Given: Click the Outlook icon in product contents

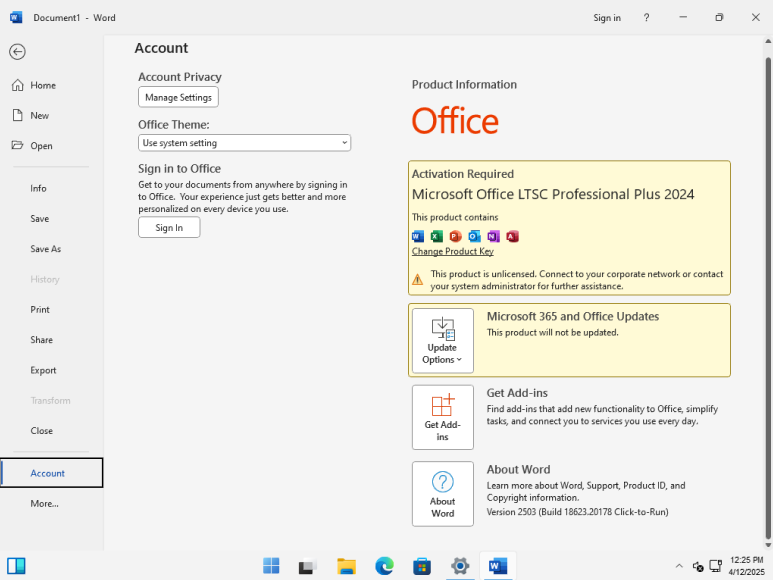Looking at the screenshot, I should point(474,237).
